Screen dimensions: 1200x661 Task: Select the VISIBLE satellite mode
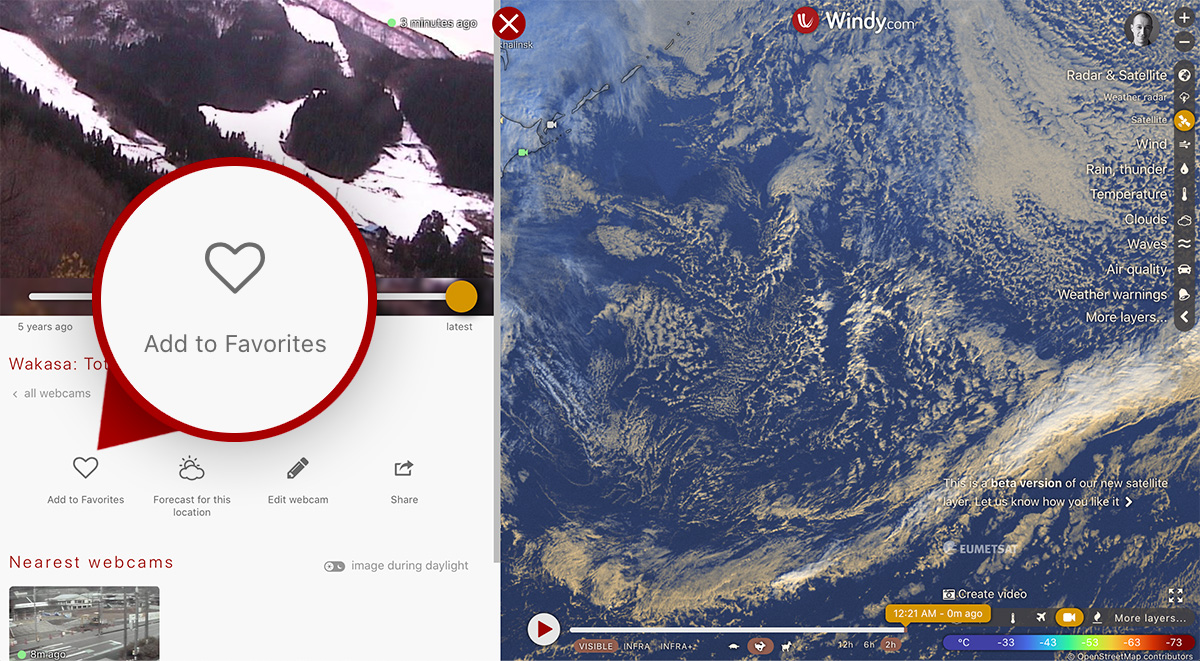point(596,646)
